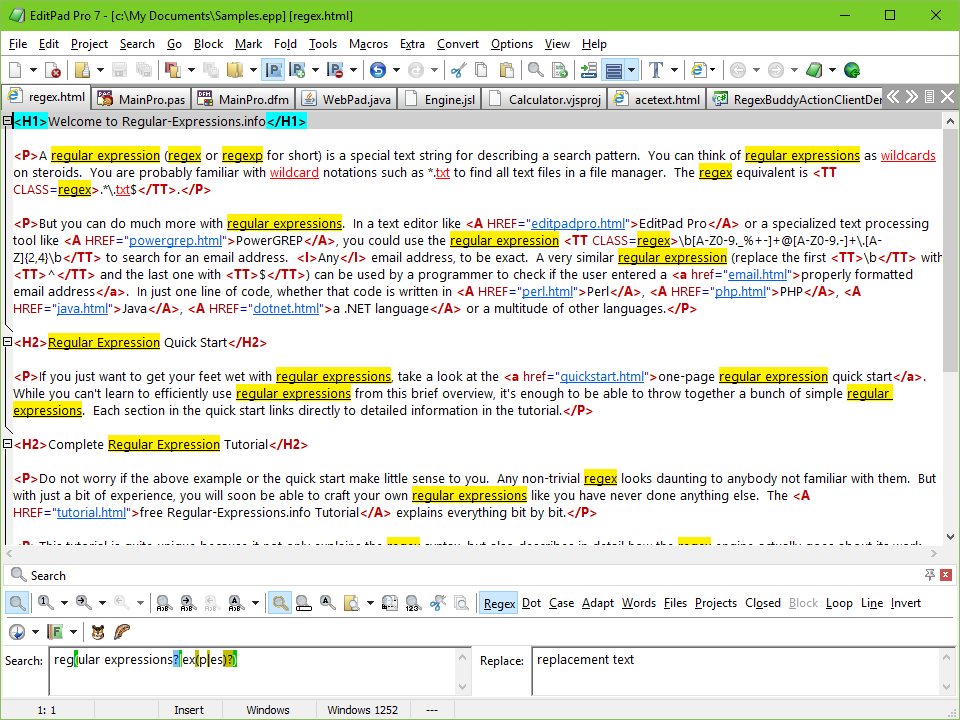
Task: Click the close file icon with red X
Action: [x=53, y=70]
